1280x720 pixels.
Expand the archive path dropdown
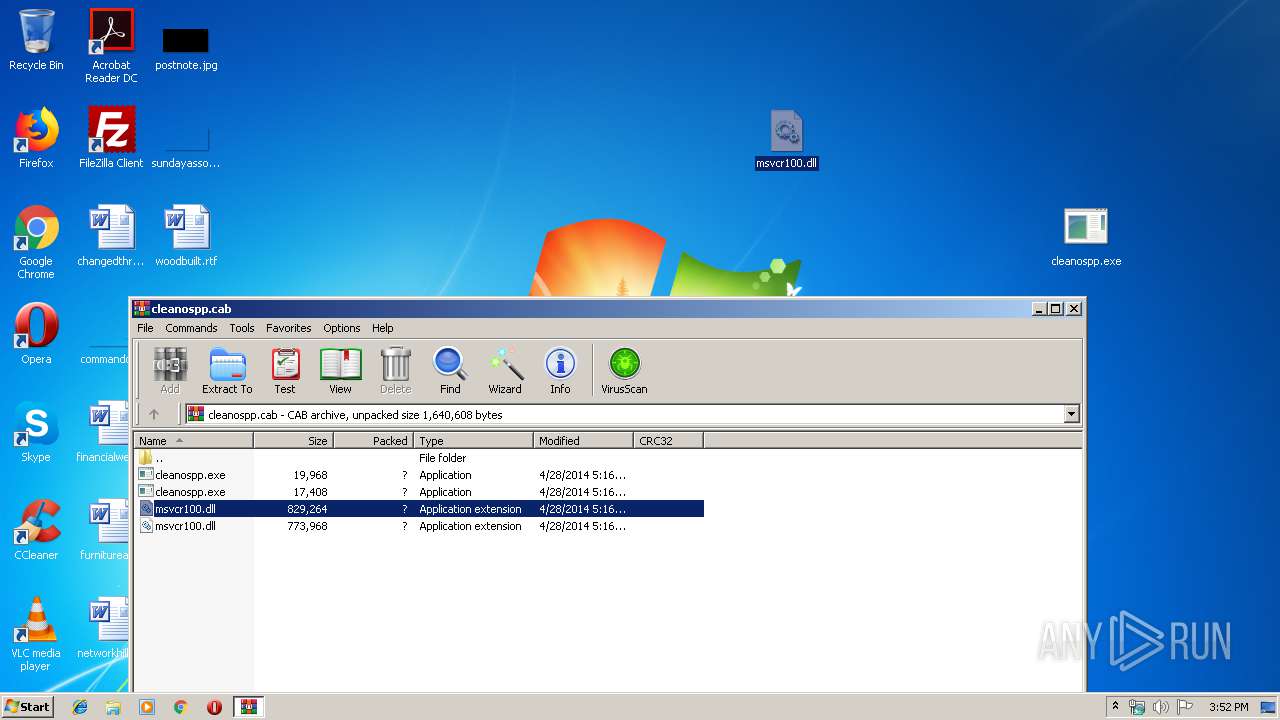(x=1072, y=414)
